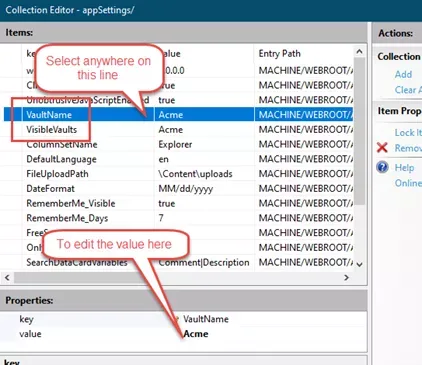Select the VaultName row

tap(179, 115)
